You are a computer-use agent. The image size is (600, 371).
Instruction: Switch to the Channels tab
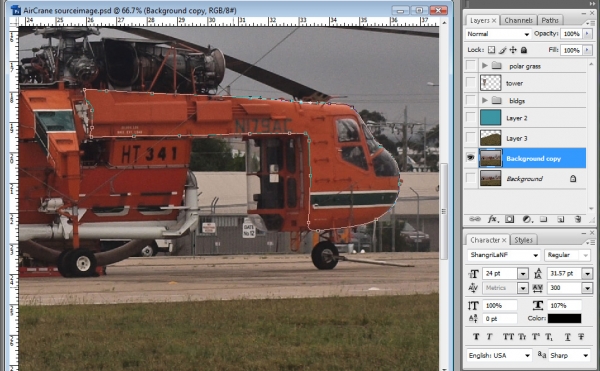coord(518,20)
